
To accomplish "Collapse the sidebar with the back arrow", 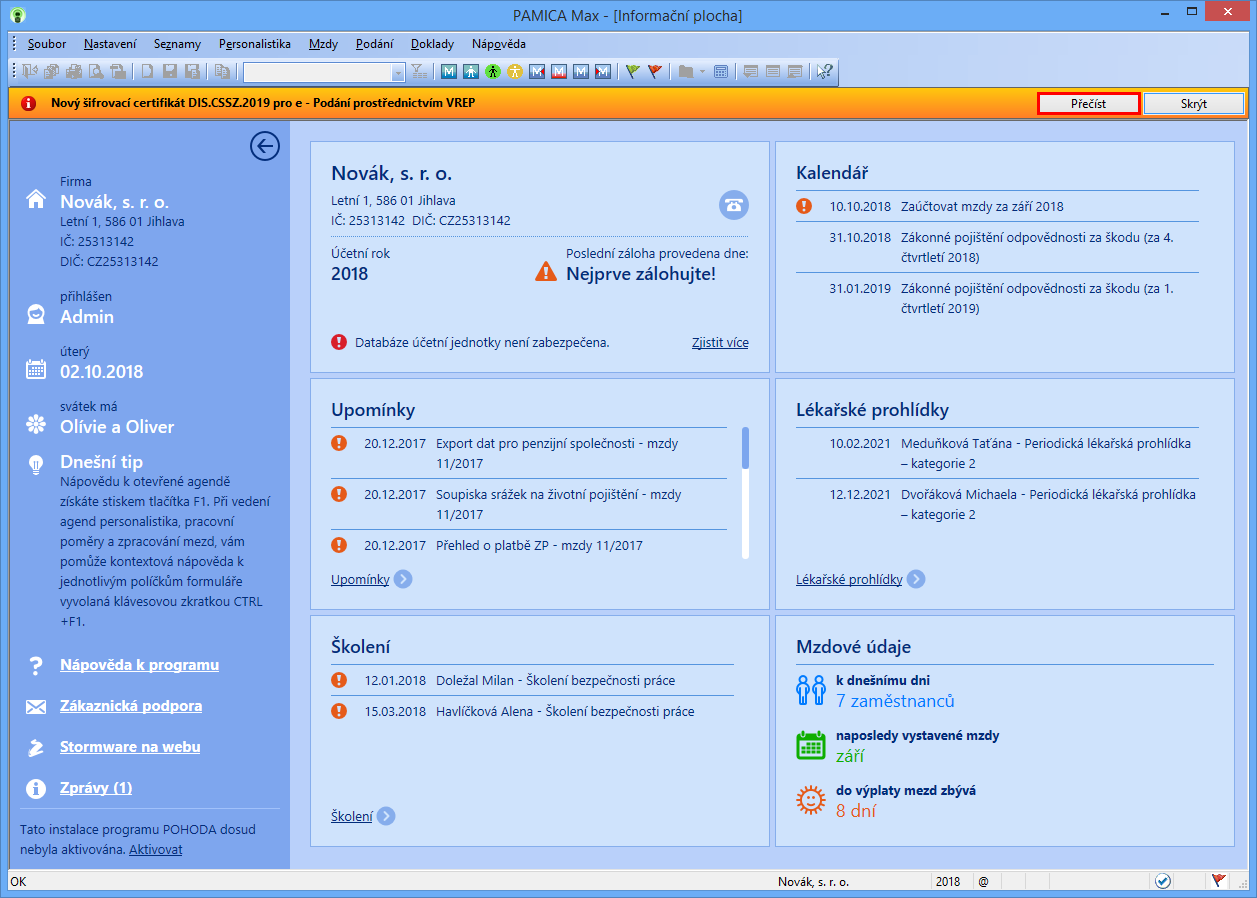I will coord(265,147).
